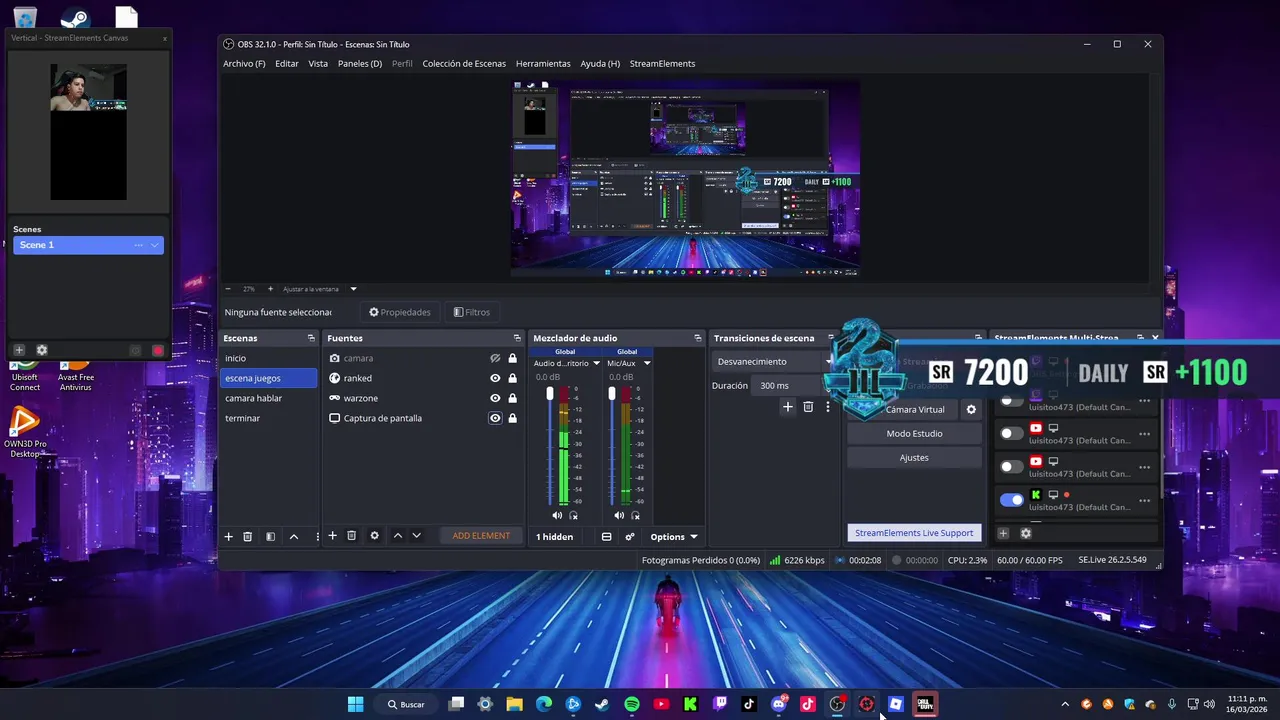Image resolution: width=1280 pixels, height=720 pixels.
Task: Open Spotify from the taskbar
Action: pos(632,704)
